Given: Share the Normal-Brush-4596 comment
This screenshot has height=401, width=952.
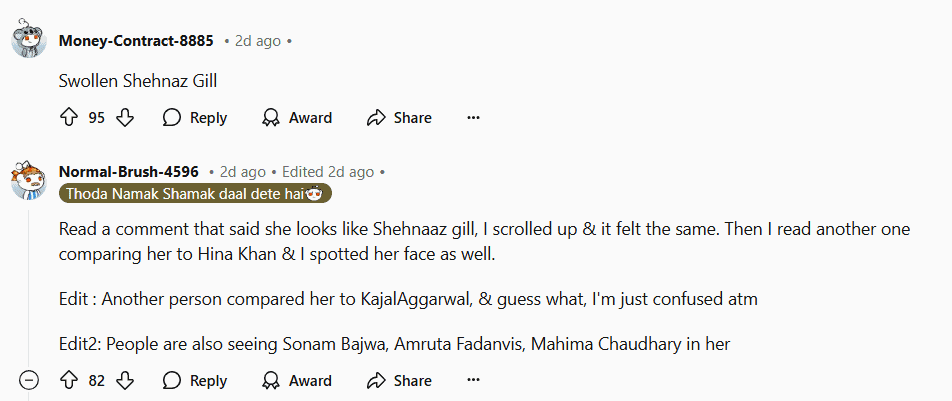Looking at the screenshot, I should click(399, 381).
